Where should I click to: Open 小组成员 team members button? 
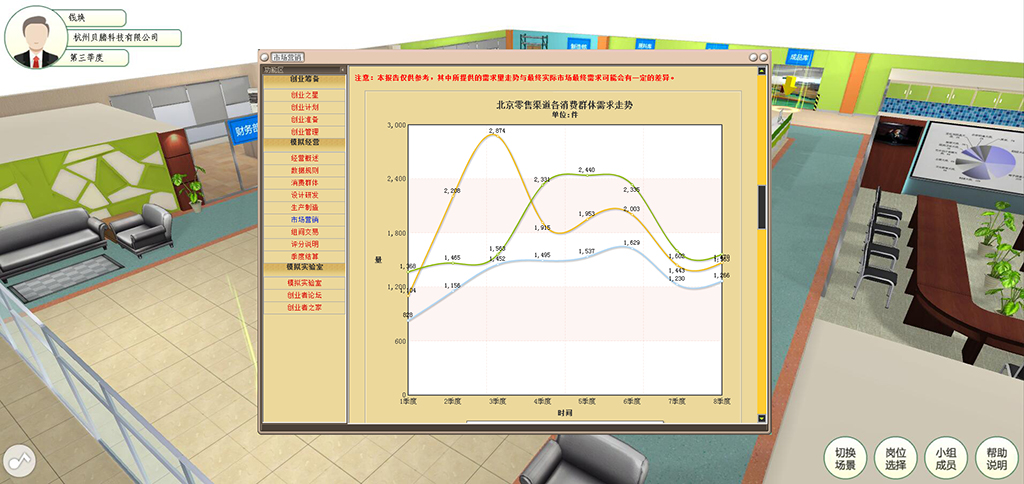945,459
